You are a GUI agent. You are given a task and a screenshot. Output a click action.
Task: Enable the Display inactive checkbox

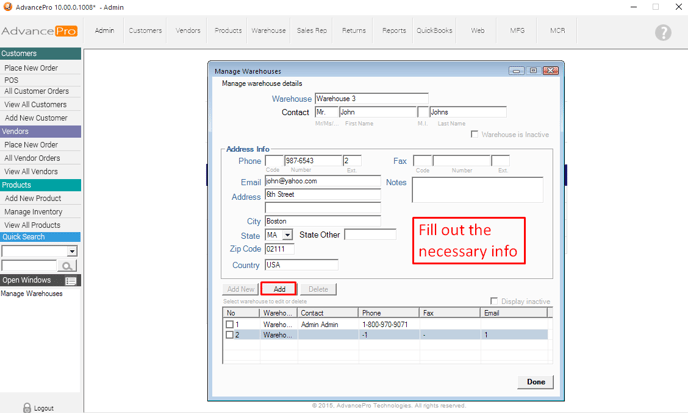click(x=494, y=301)
